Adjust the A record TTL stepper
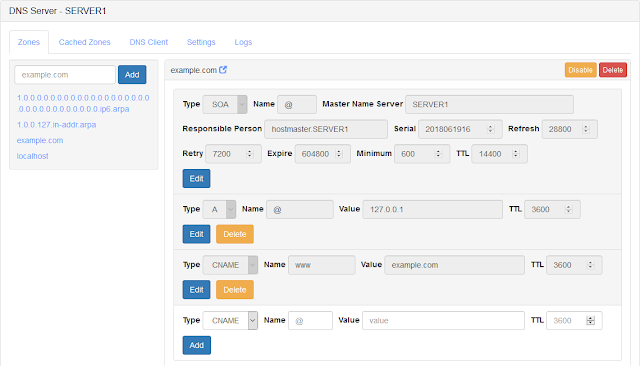This screenshot has height=366, width=640. [568, 209]
